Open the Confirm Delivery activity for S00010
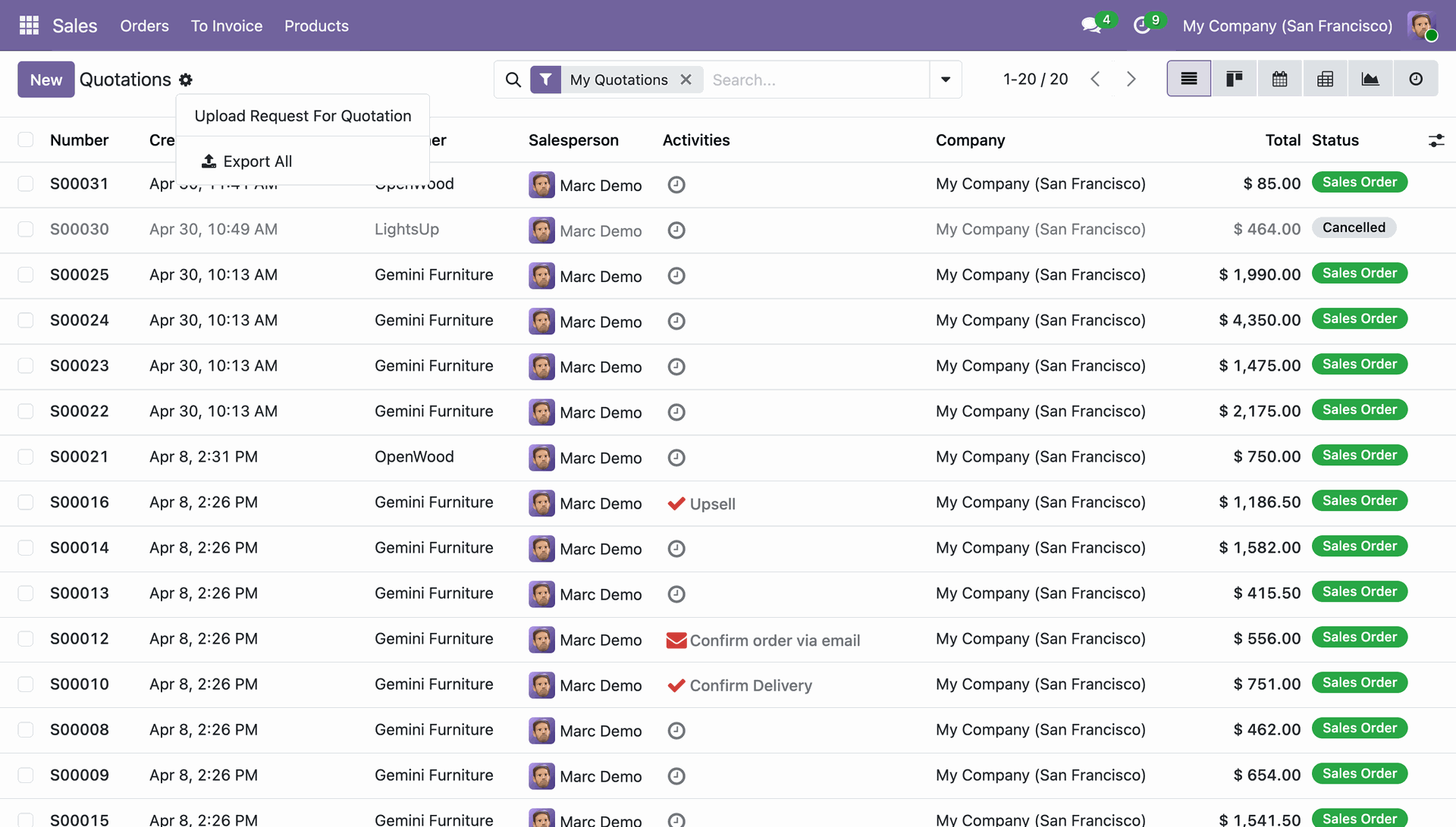 click(x=739, y=685)
